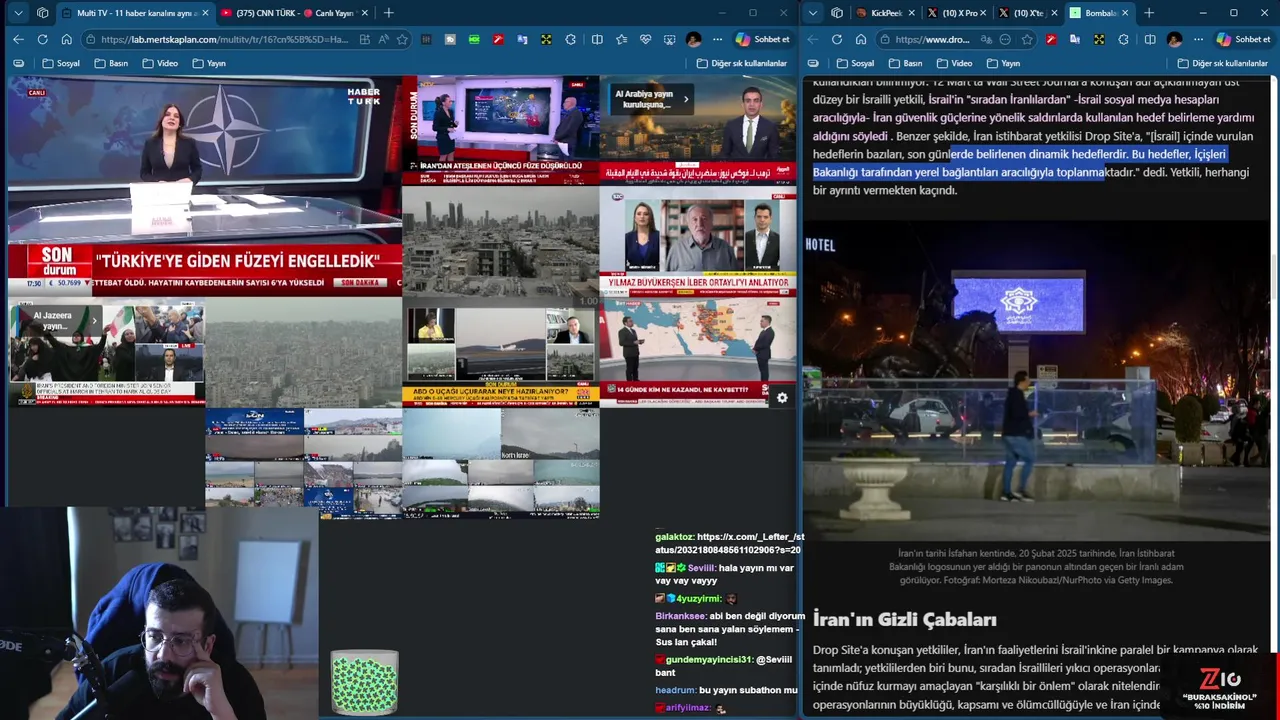The height and width of the screenshot is (720, 1280).
Task: Switch to KickPeek tab
Action: [886, 13]
